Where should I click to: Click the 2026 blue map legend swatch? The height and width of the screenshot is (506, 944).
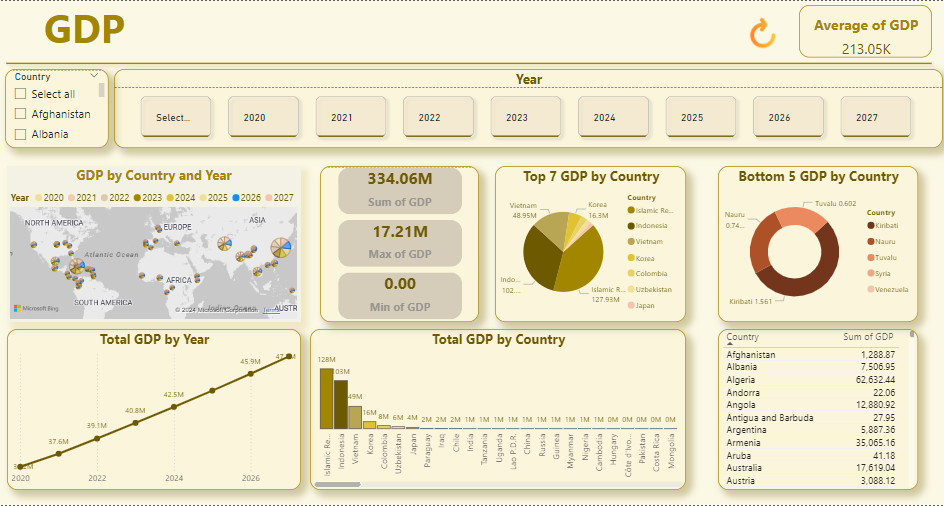237,198
